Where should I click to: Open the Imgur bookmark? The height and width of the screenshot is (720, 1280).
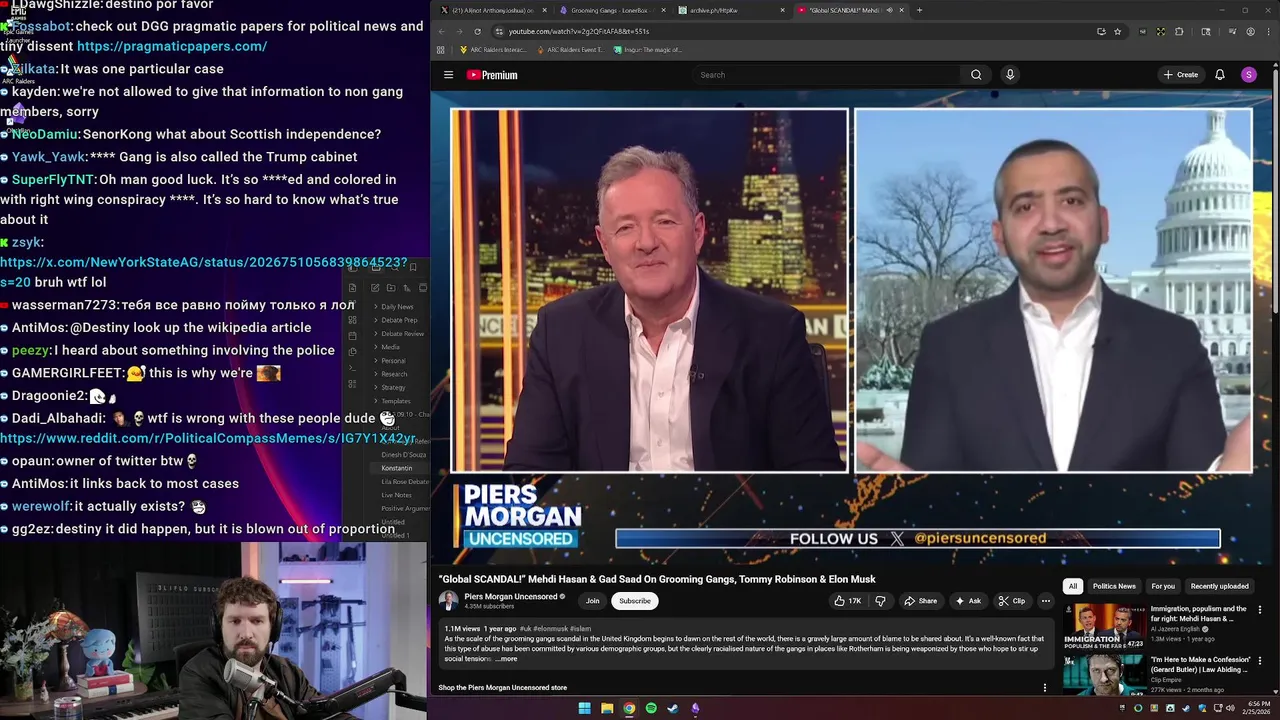tap(648, 49)
